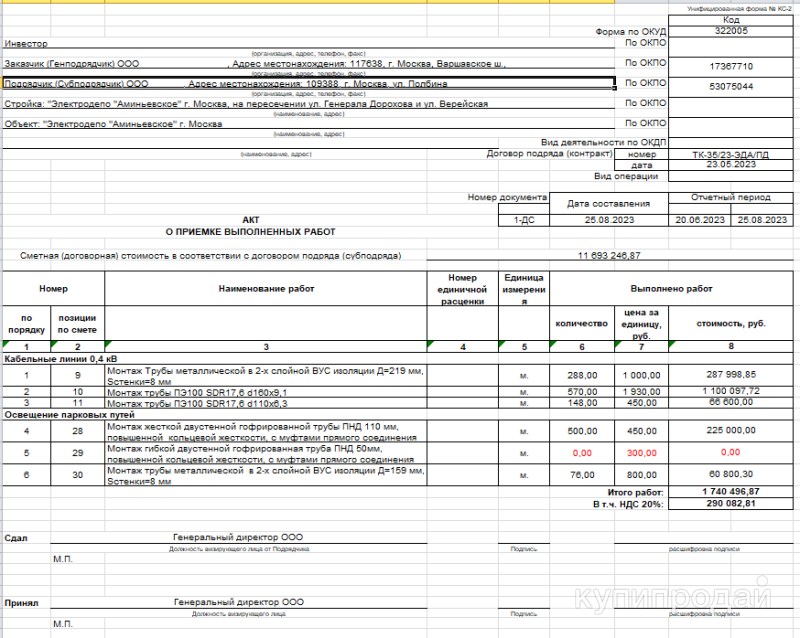800x638 pixels.
Task: Select the 'Освещение парковых путей' section row
Action: (x=68, y=413)
